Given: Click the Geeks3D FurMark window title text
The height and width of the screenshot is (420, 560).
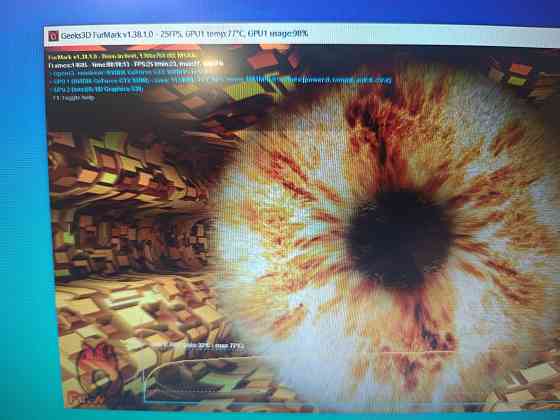Looking at the screenshot, I should click(107, 35).
